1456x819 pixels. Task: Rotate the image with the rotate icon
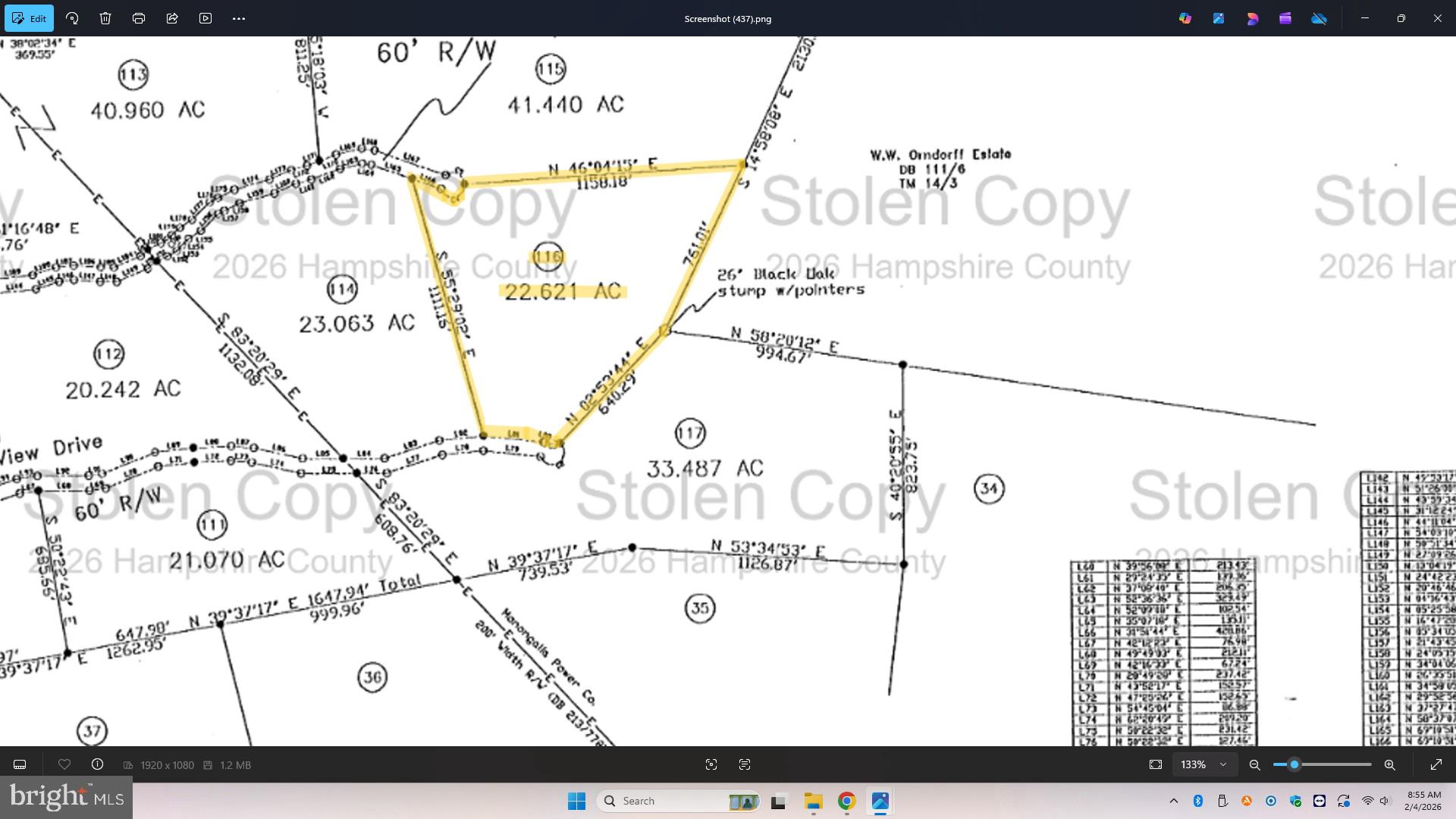click(x=72, y=18)
